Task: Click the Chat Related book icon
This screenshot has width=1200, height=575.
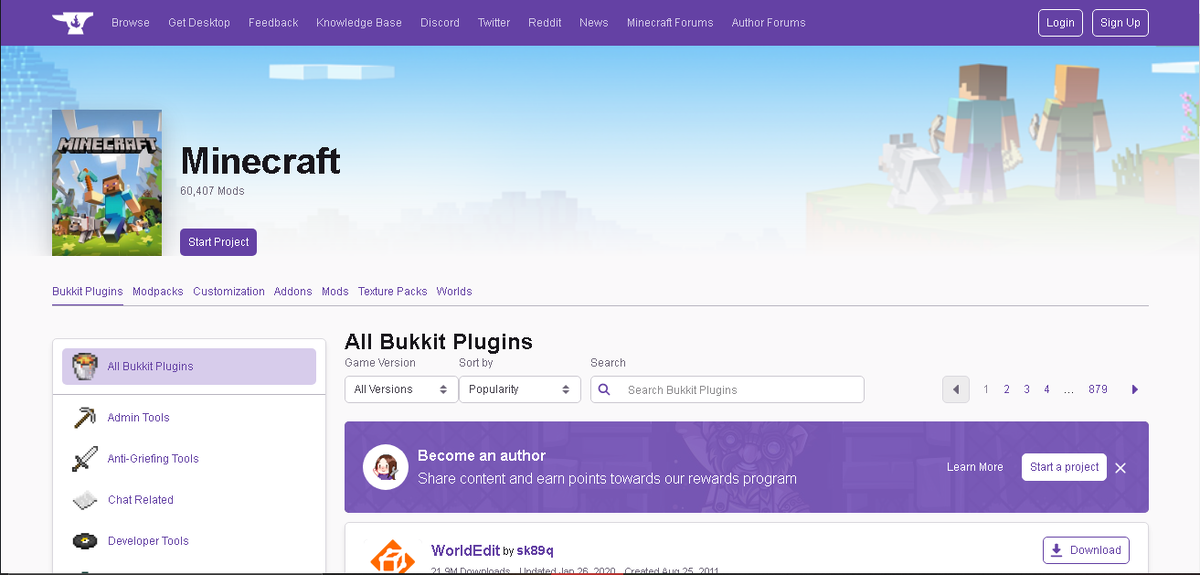Action: (x=85, y=499)
